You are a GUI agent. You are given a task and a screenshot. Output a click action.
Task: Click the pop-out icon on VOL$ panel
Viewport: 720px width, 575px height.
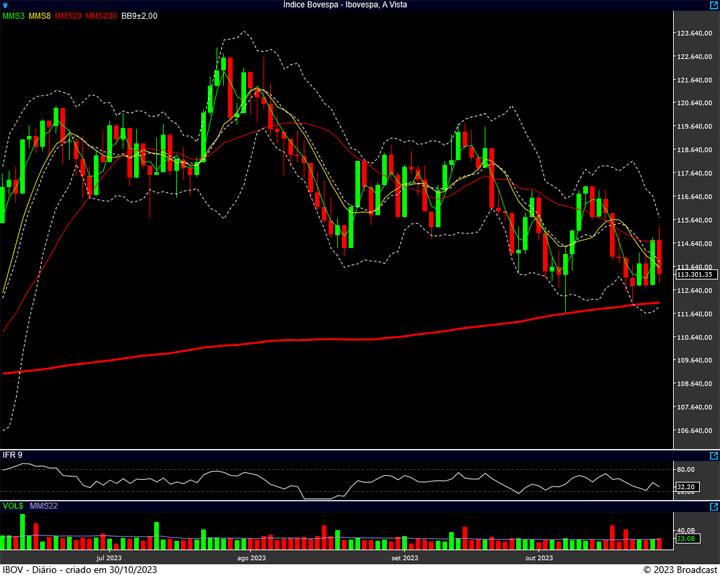[713, 506]
